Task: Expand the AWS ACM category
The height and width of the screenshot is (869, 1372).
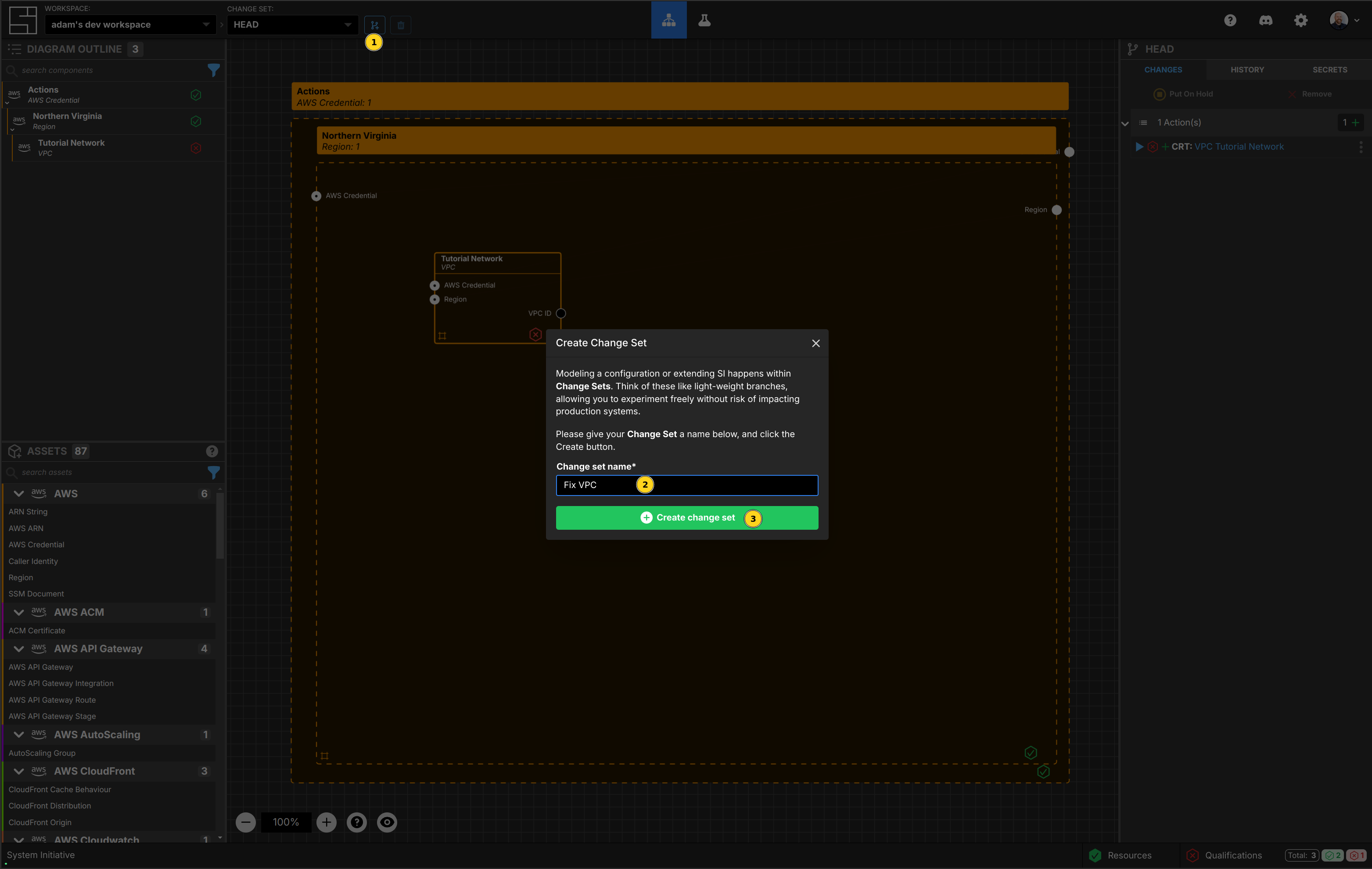Action: tap(18, 612)
